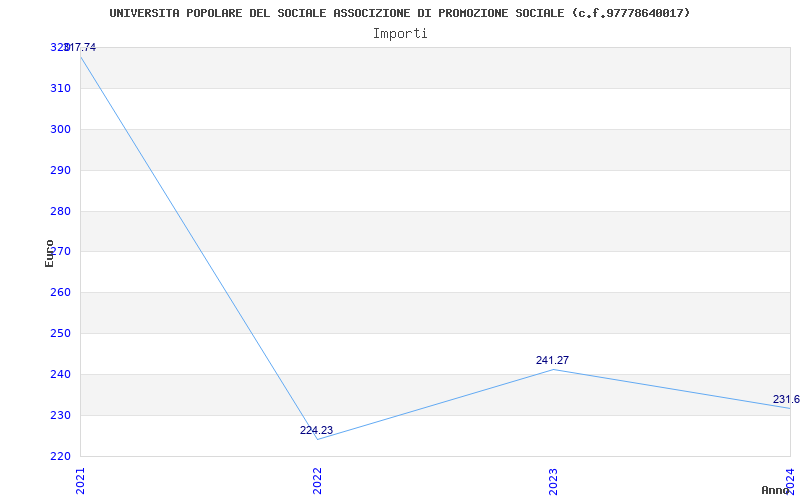This screenshot has width=800, height=500.
Task: Select the 2024 x-axis year label
Action: pyautogui.click(x=790, y=481)
